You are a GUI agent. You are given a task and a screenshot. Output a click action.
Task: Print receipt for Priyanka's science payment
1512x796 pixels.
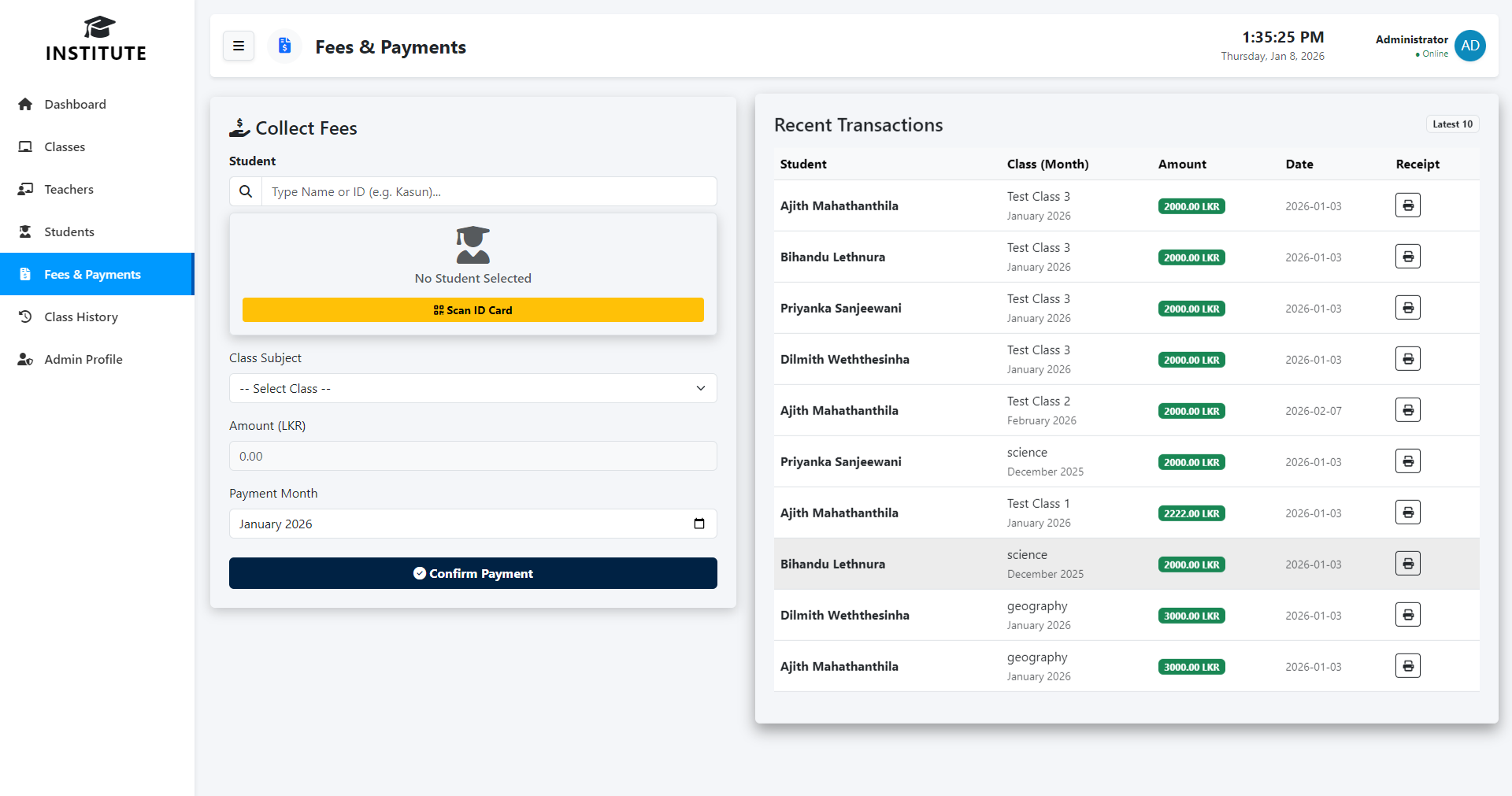click(x=1407, y=461)
